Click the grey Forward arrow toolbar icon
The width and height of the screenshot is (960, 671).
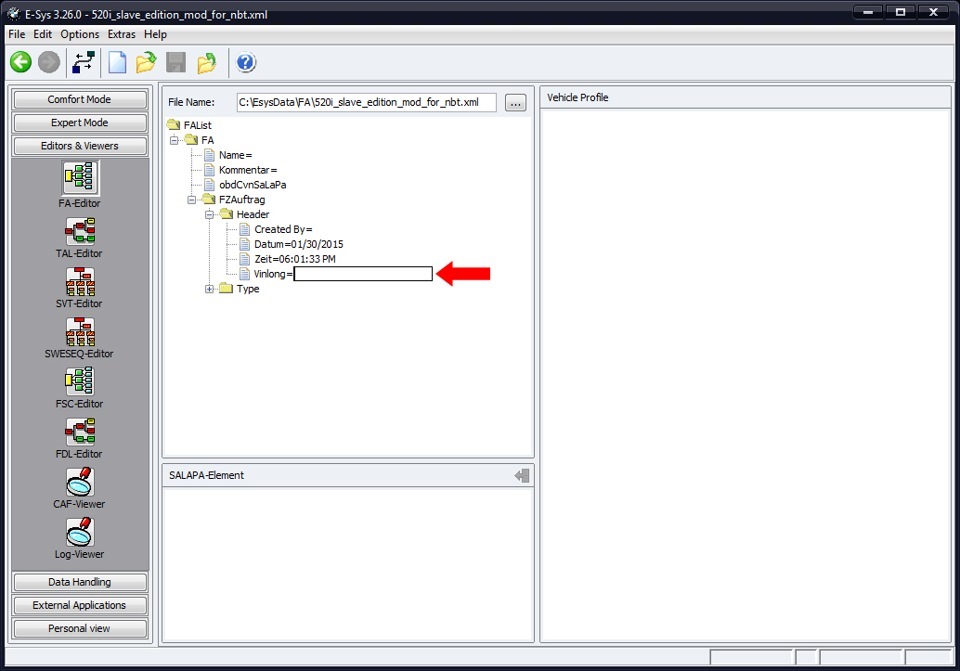coord(49,62)
